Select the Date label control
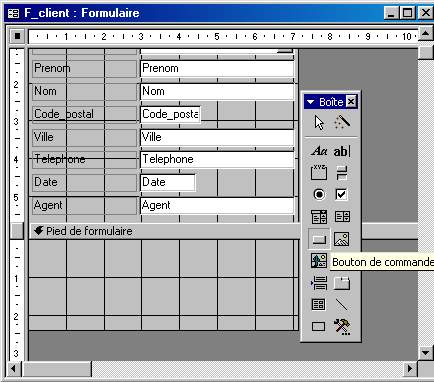434x382 pixels. (84, 182)
